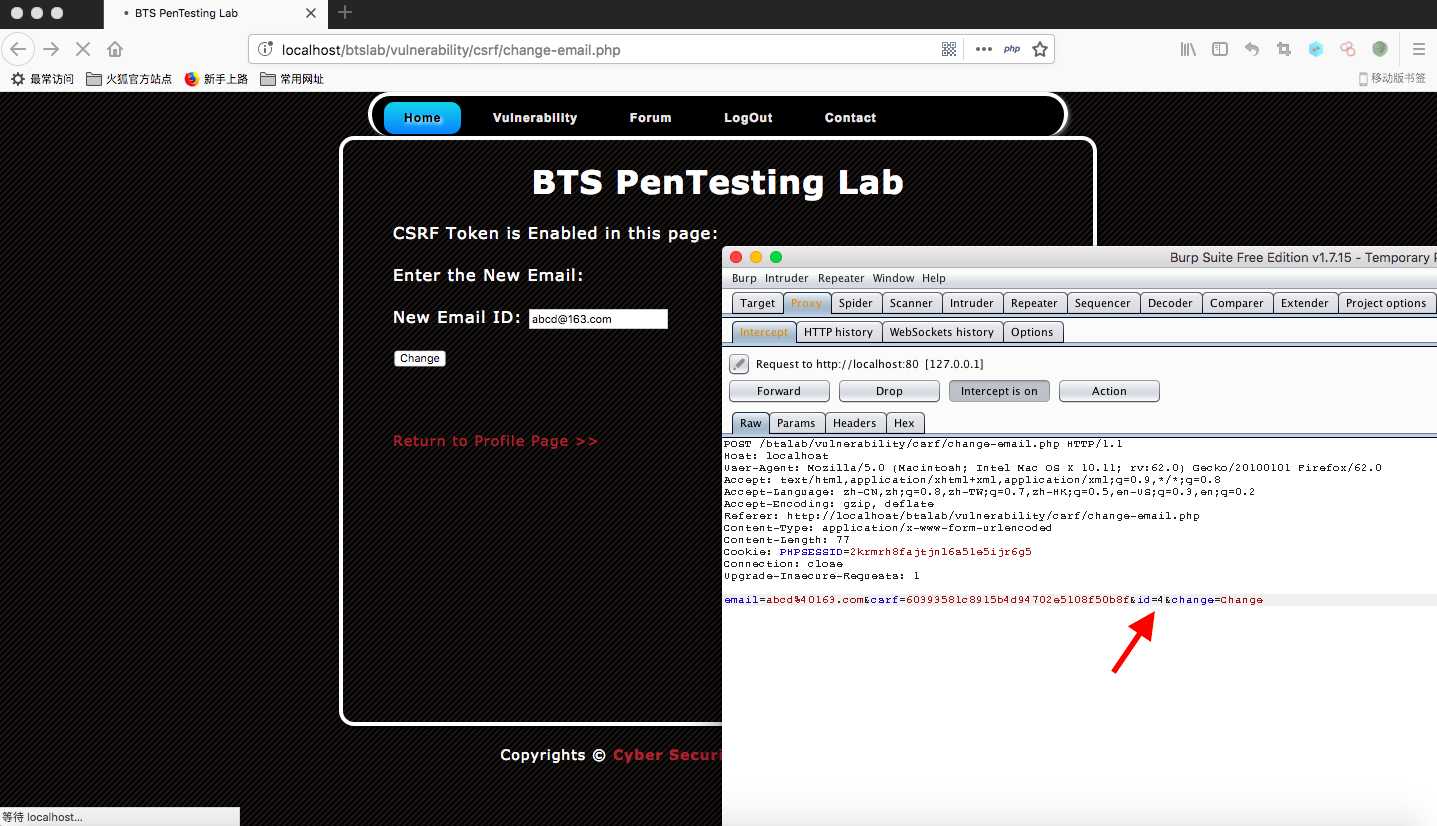Click the undo arrow toolbar icon
Screen dimensions: 1437x826
point(1252,49)
